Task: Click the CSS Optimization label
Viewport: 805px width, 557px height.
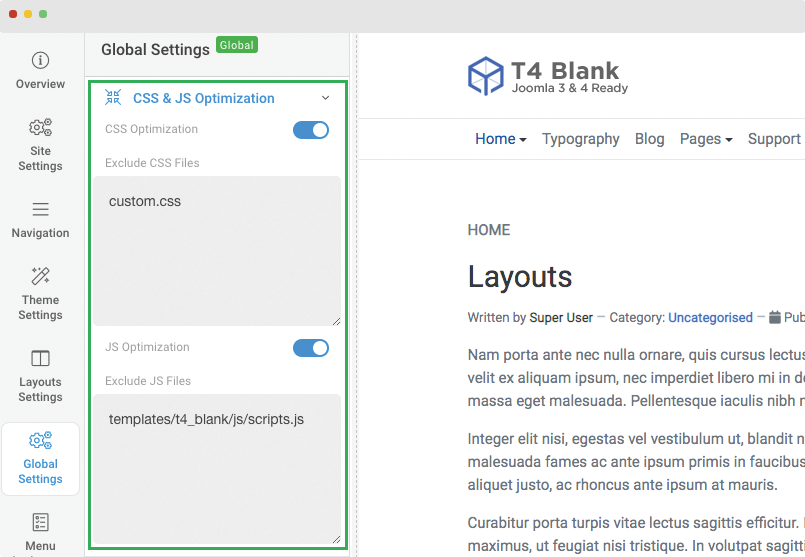Action: [x=151, y=129]
